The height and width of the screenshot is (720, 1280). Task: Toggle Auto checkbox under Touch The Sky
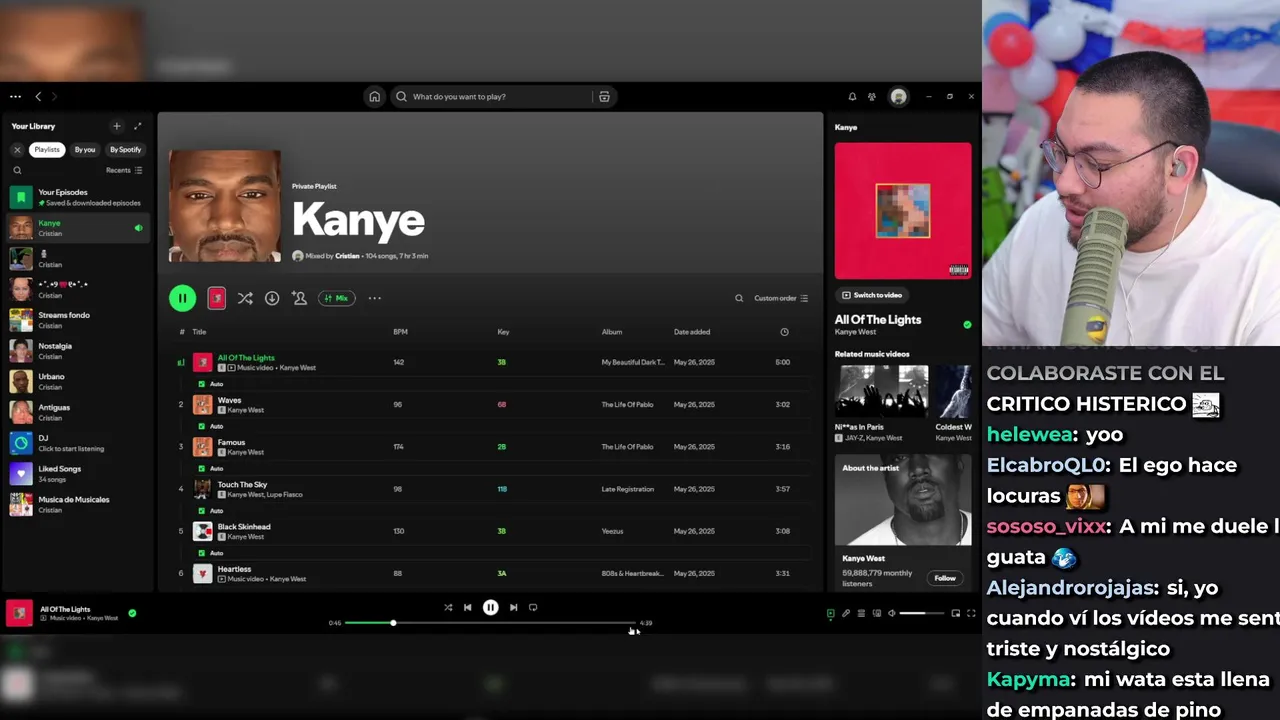pos(202,510)
